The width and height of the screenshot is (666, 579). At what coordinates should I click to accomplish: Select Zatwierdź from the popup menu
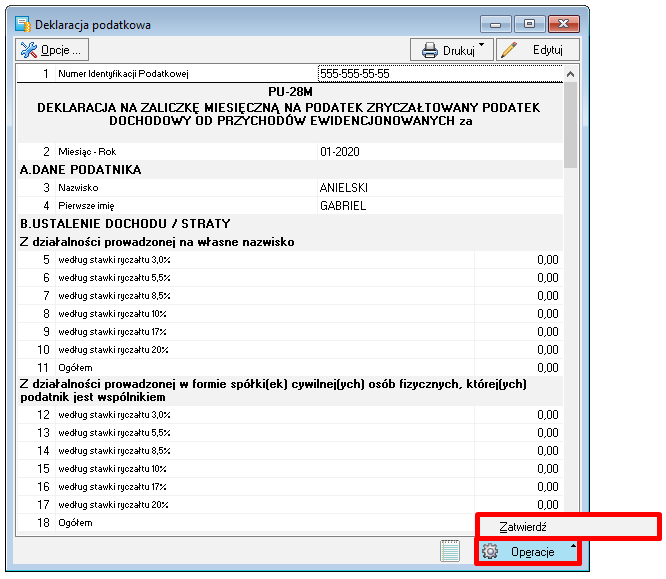click(568, 527)
